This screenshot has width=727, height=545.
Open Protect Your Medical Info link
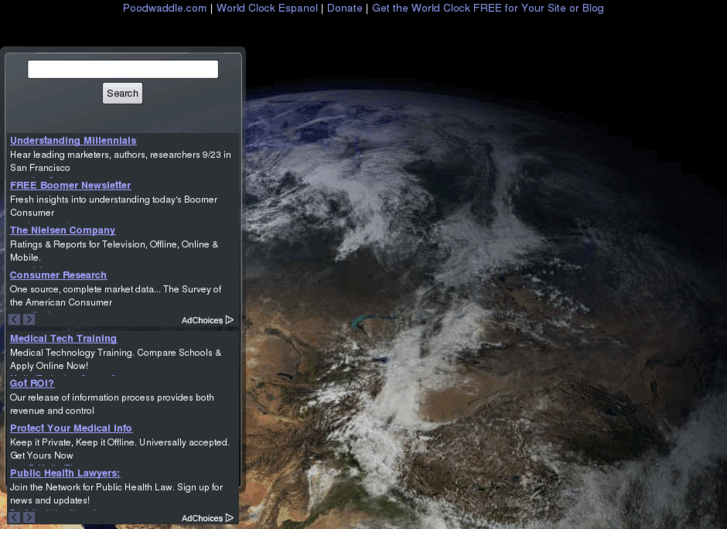click(71, 429)
